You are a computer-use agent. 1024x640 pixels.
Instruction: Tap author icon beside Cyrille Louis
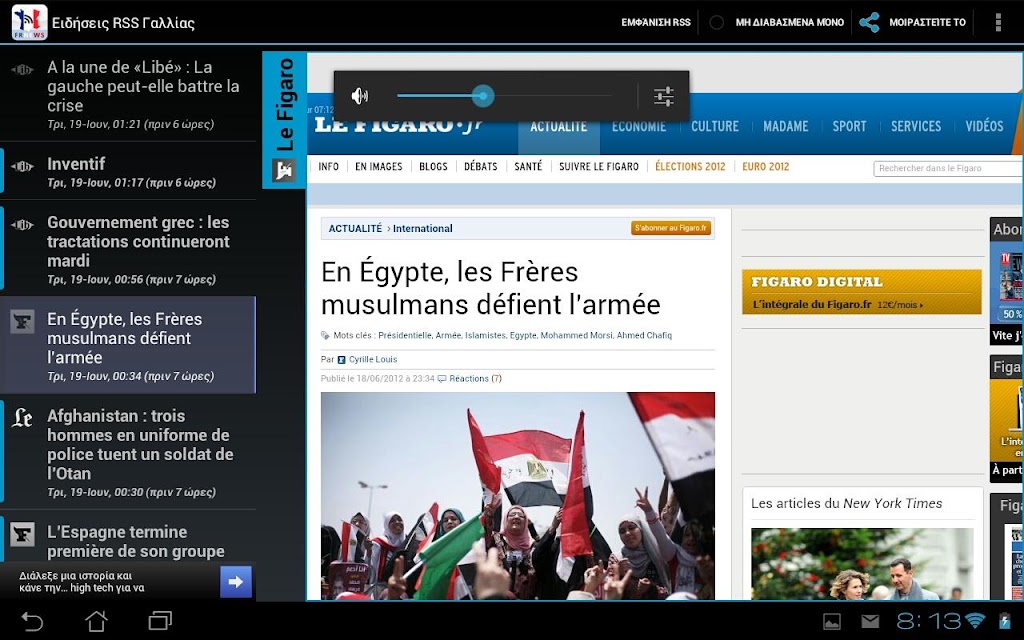(x=341, y=360)
